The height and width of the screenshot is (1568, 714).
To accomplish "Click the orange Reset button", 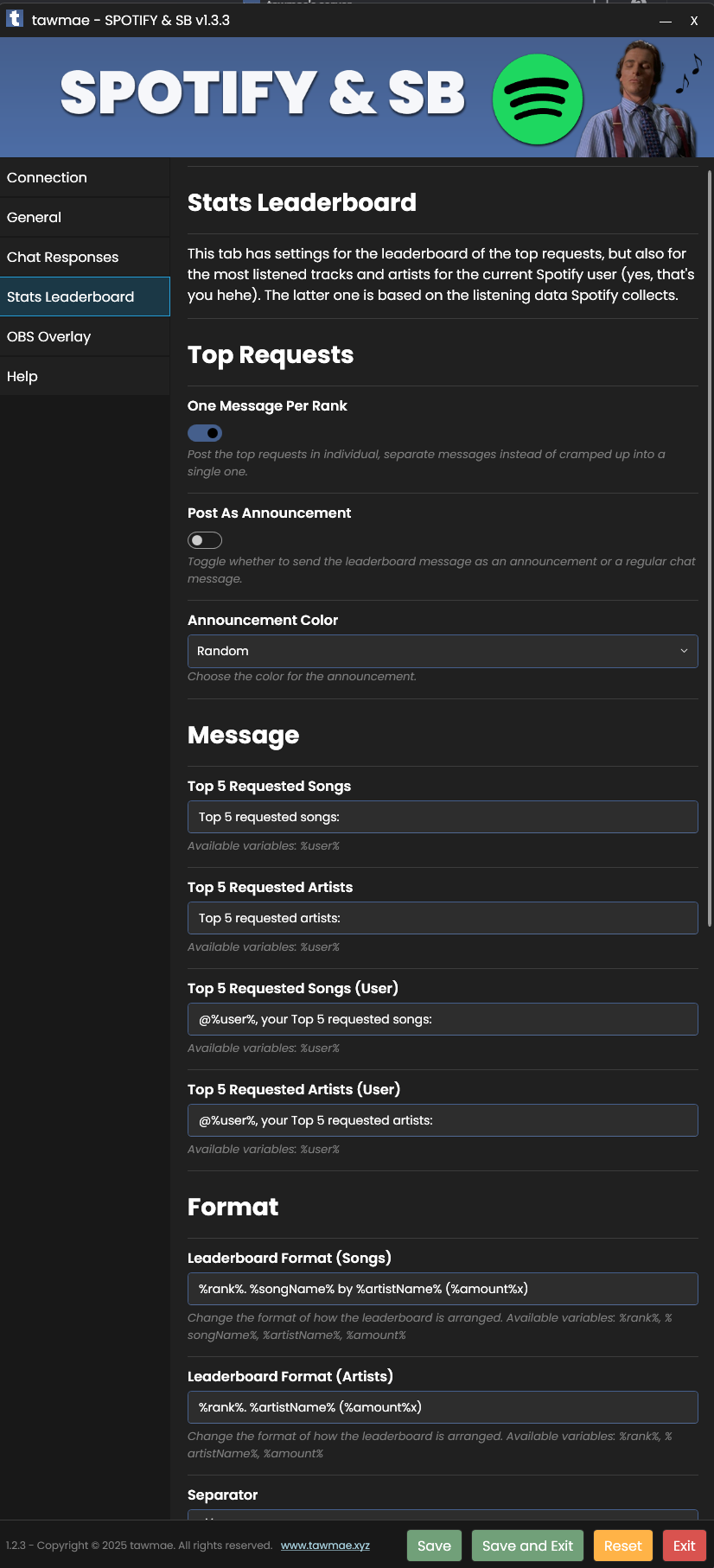I will click(x=622, y=1546).
